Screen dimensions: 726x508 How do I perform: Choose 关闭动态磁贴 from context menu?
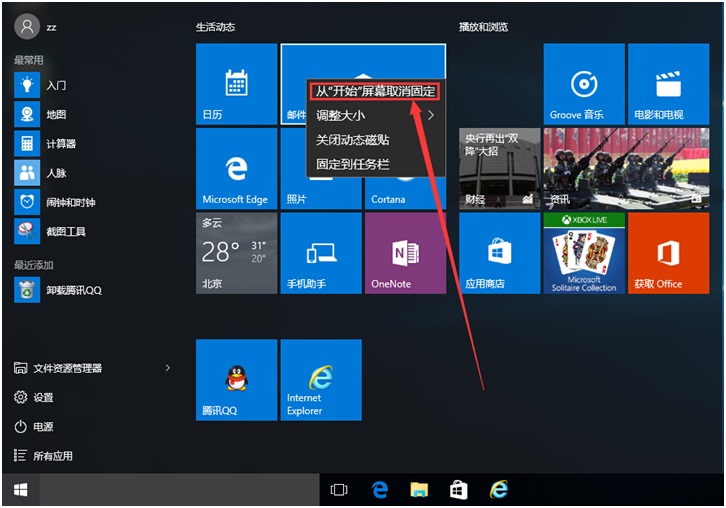pyautogui.click(x=353, y=140)
